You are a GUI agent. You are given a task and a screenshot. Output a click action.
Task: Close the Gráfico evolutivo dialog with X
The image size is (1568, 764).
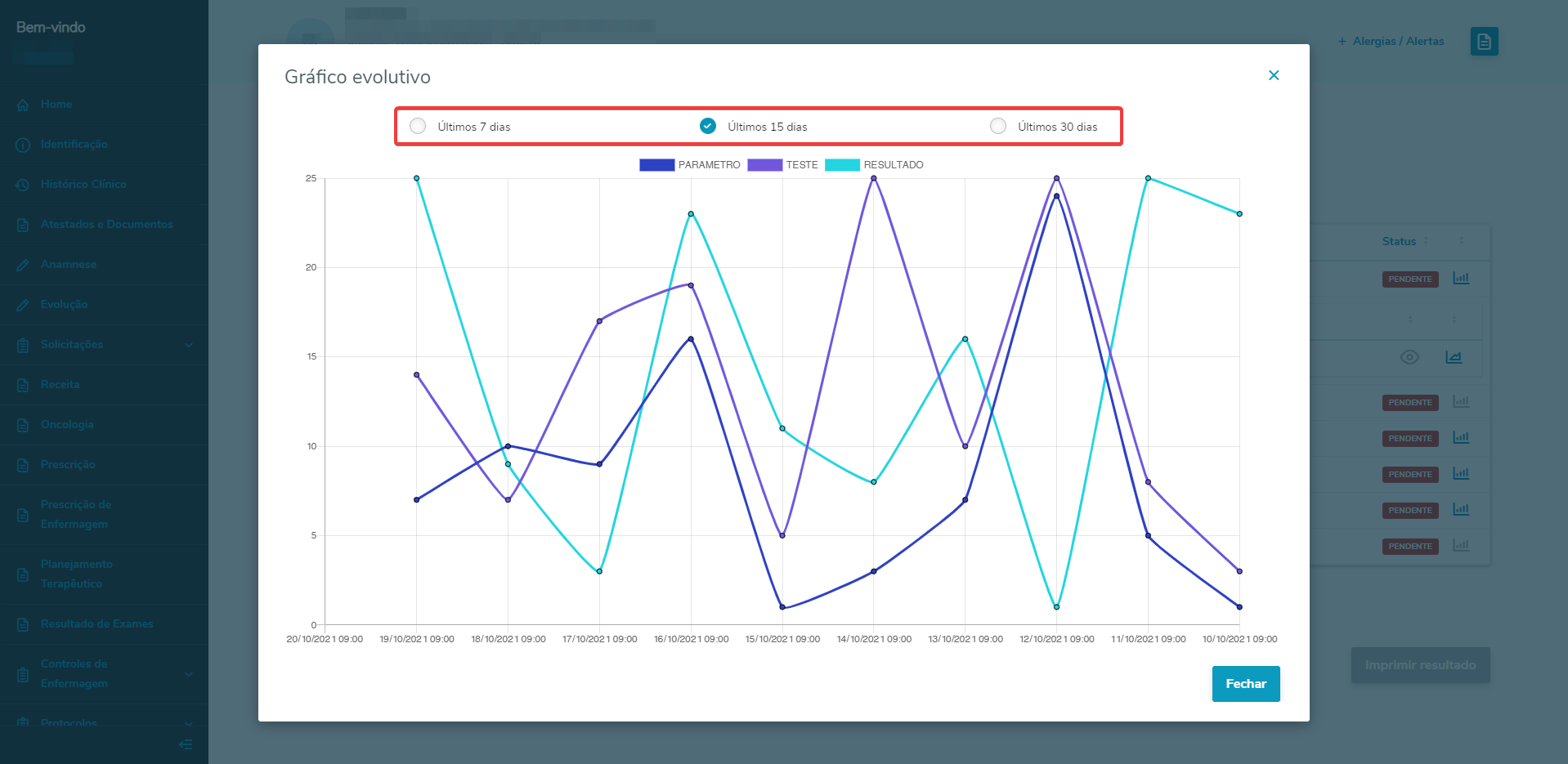click(x=1274, y=75)
